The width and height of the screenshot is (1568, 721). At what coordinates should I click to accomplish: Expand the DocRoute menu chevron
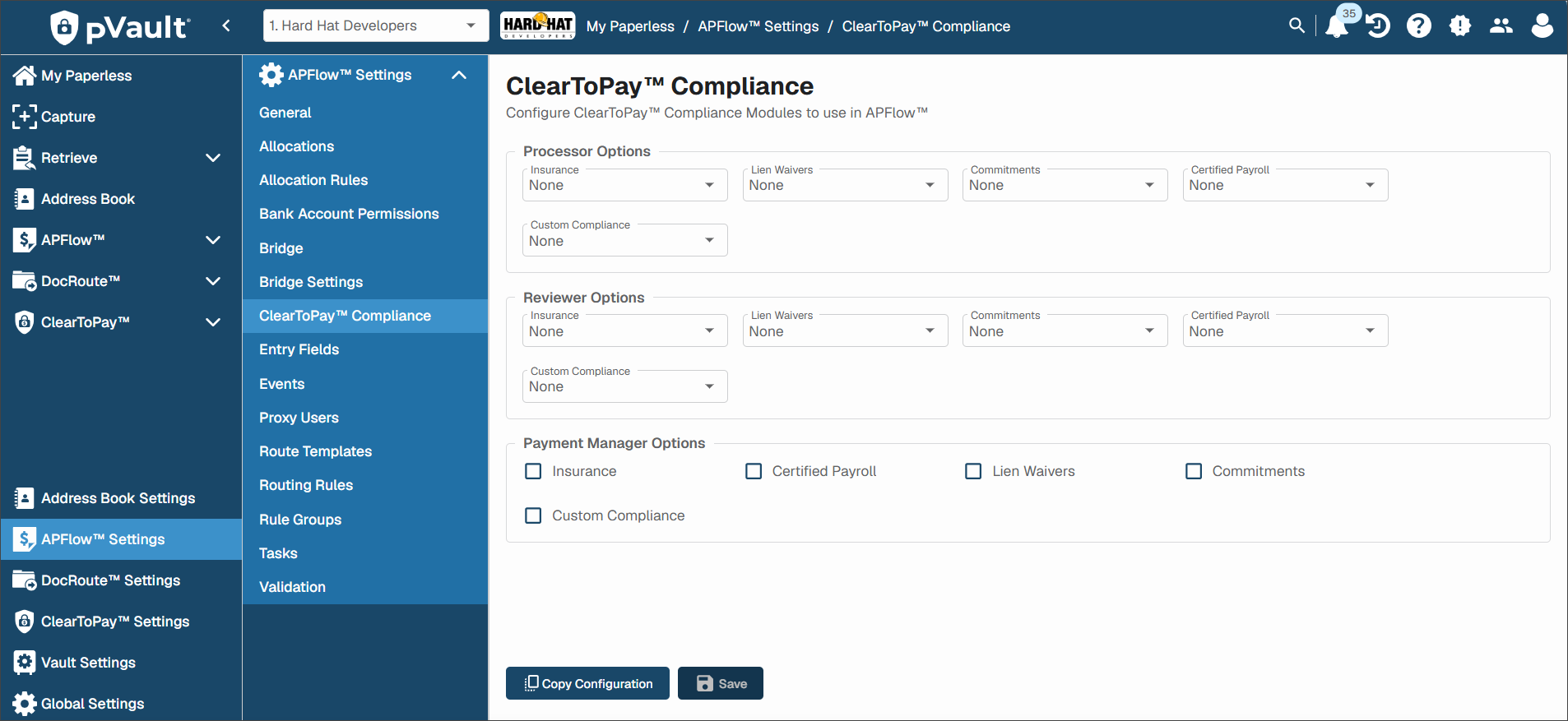coord(213,281)
